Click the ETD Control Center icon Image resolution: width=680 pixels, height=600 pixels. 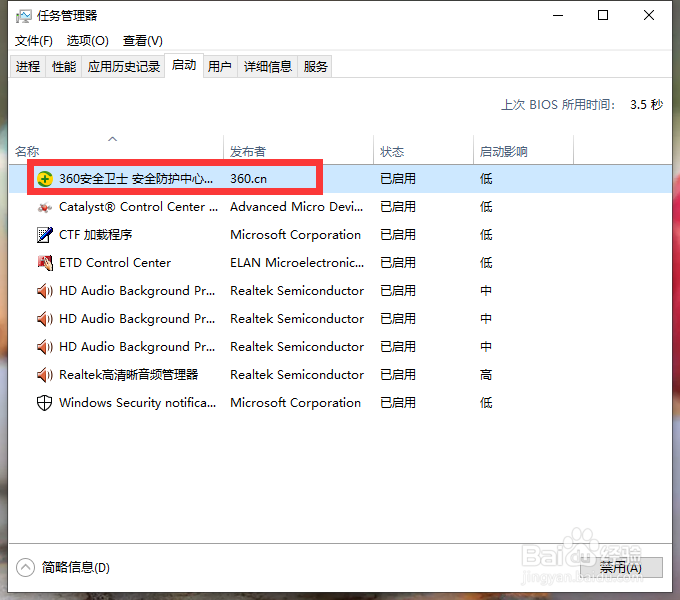click(x=45, y=263)
